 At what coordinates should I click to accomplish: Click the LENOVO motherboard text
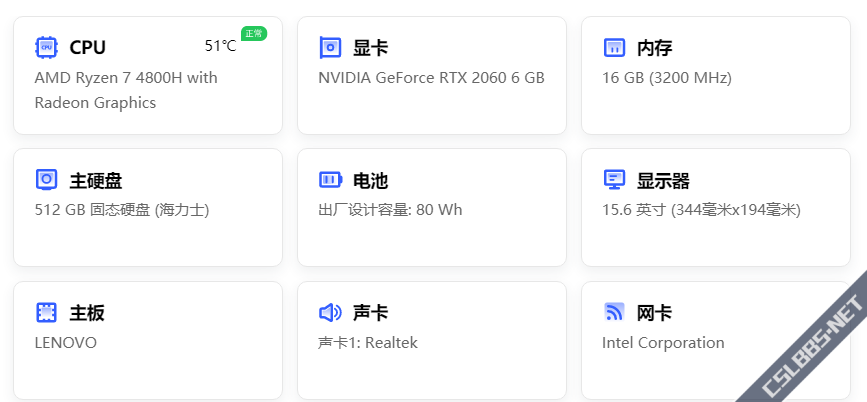click(x=66, y=343)
